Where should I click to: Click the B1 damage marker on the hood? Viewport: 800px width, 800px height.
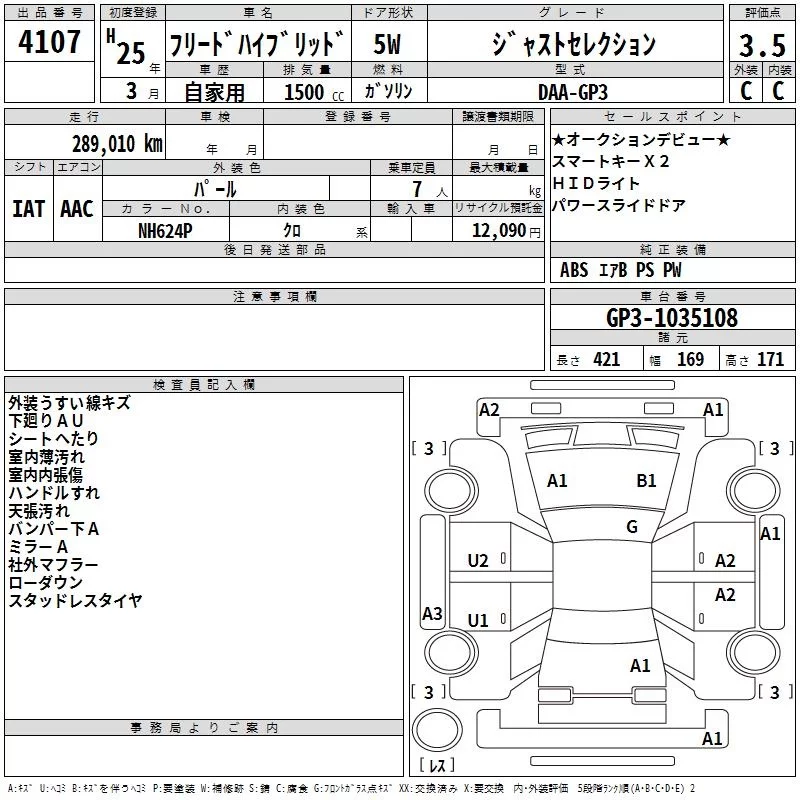pyautogui.click(x=646, y=481)
